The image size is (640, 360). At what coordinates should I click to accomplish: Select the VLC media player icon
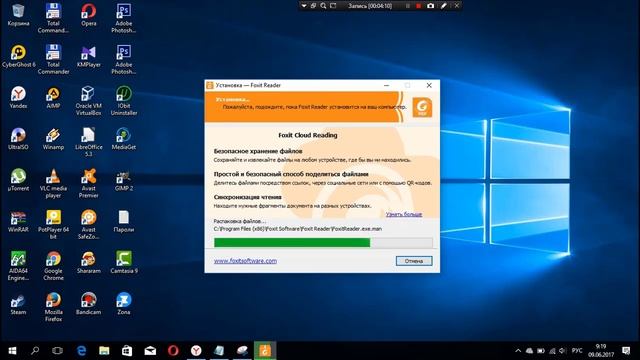point(53,183)
